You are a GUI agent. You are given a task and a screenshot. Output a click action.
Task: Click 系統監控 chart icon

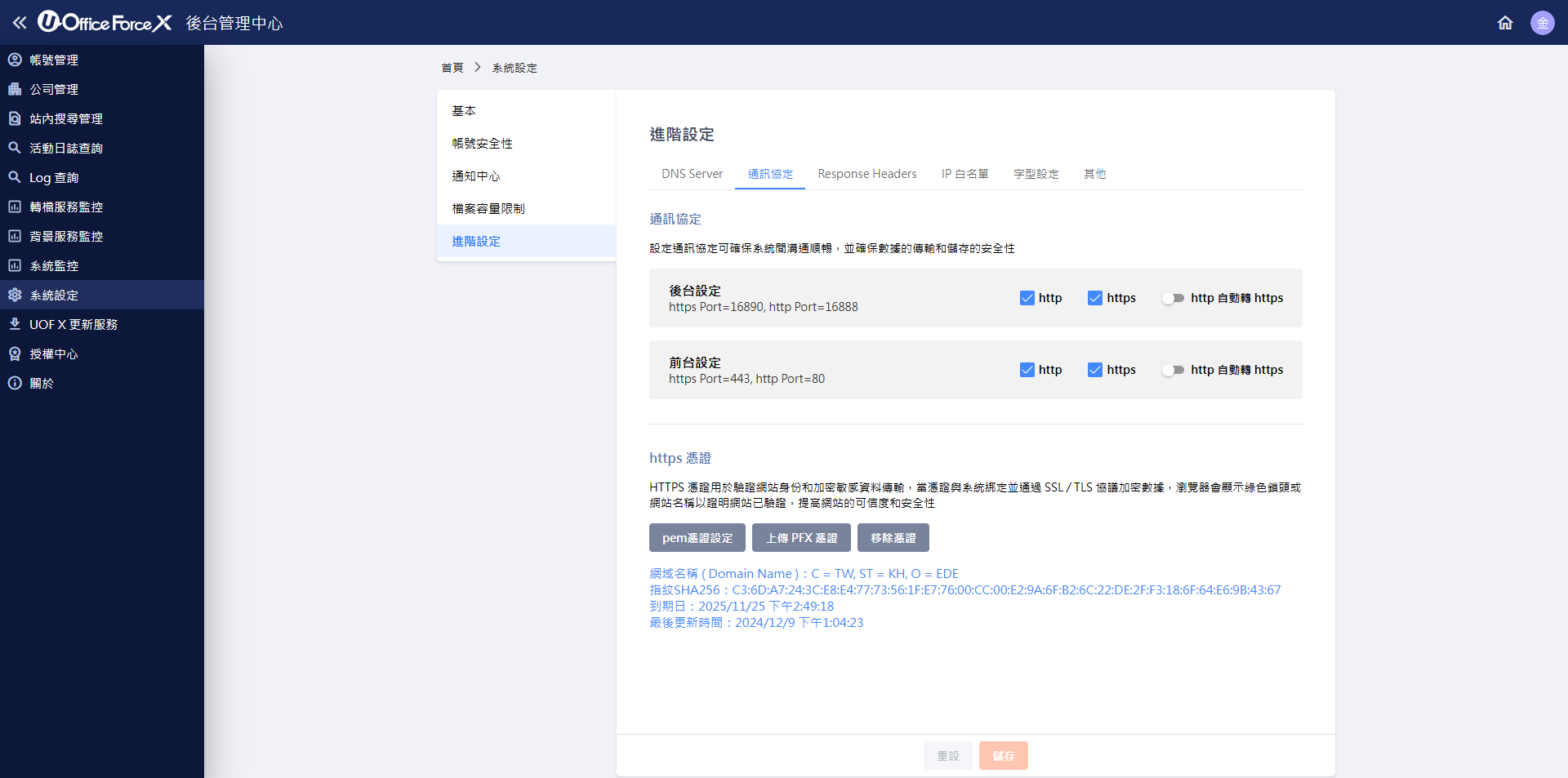[x=15, y=265]
